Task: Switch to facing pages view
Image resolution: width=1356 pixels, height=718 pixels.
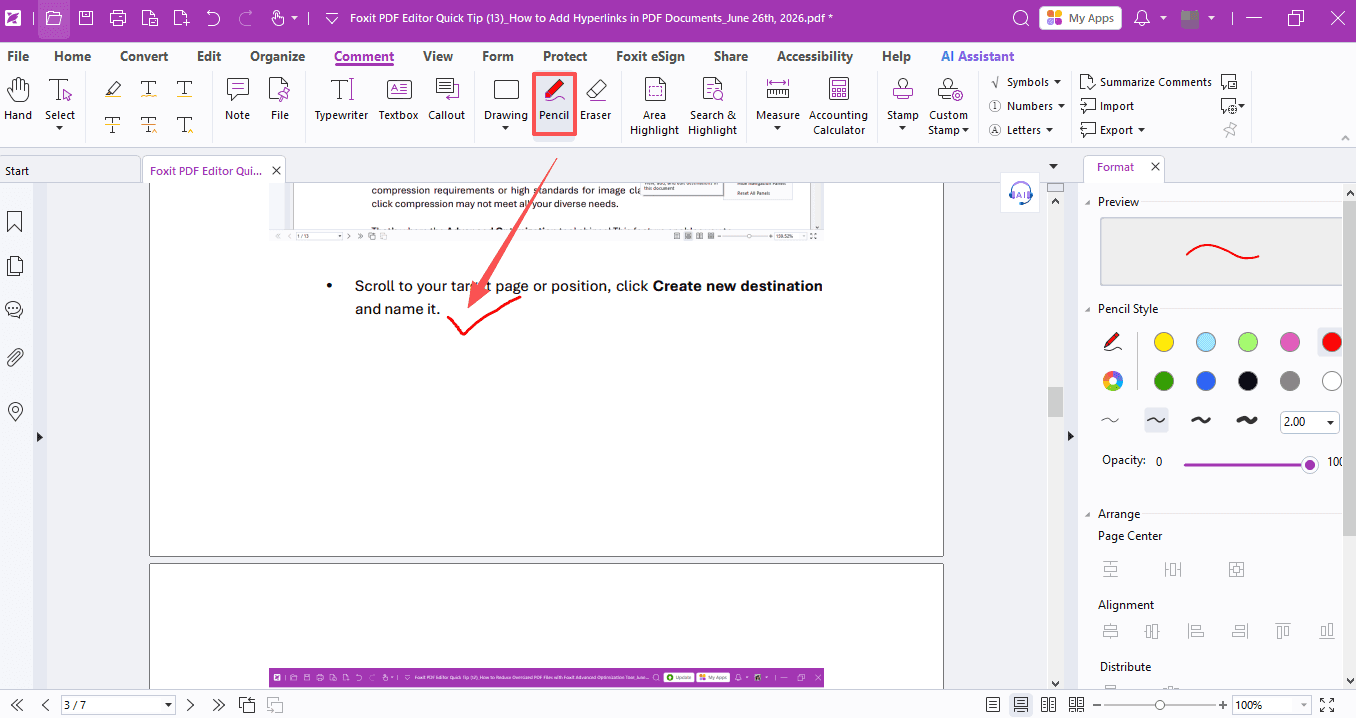Action: point(1048,705)
